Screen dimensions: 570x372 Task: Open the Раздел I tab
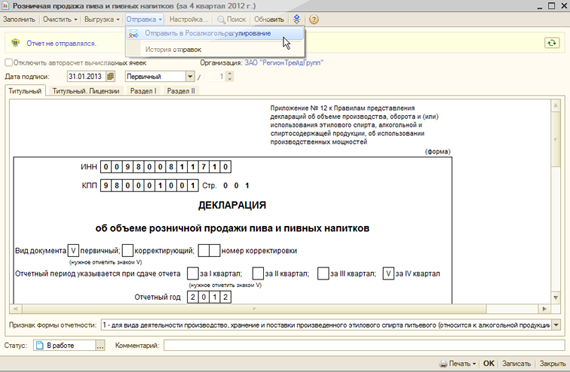click(143, 91)
